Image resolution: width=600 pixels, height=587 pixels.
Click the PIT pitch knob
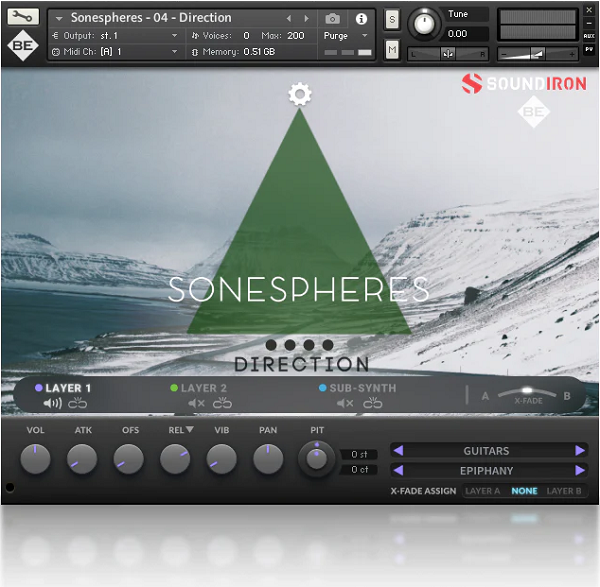coord(316,458)
